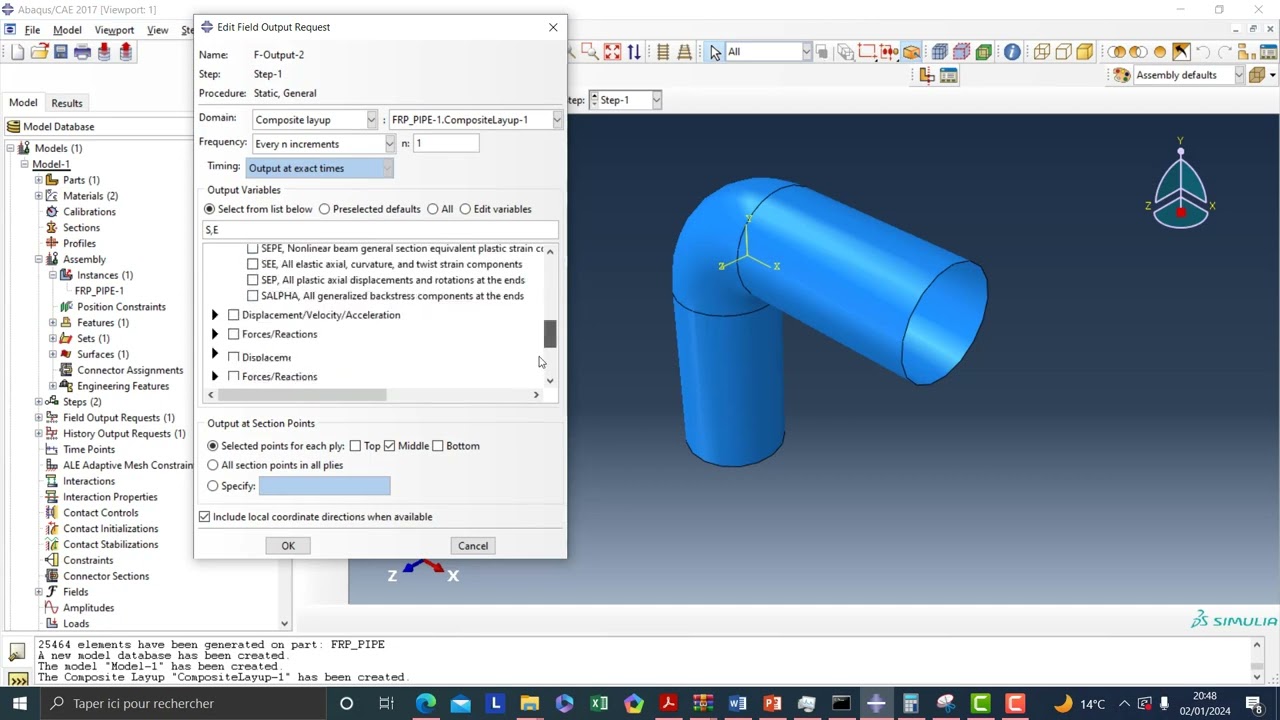The width and height of the screenshot is (1280, 720).
Task: Click the green shaded cube icon
Action: [x=984, y=52]
